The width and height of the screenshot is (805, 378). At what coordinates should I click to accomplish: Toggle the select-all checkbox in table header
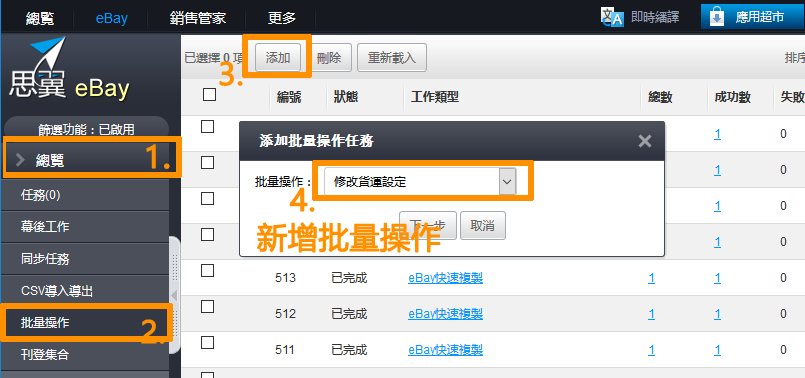[209, 95]
